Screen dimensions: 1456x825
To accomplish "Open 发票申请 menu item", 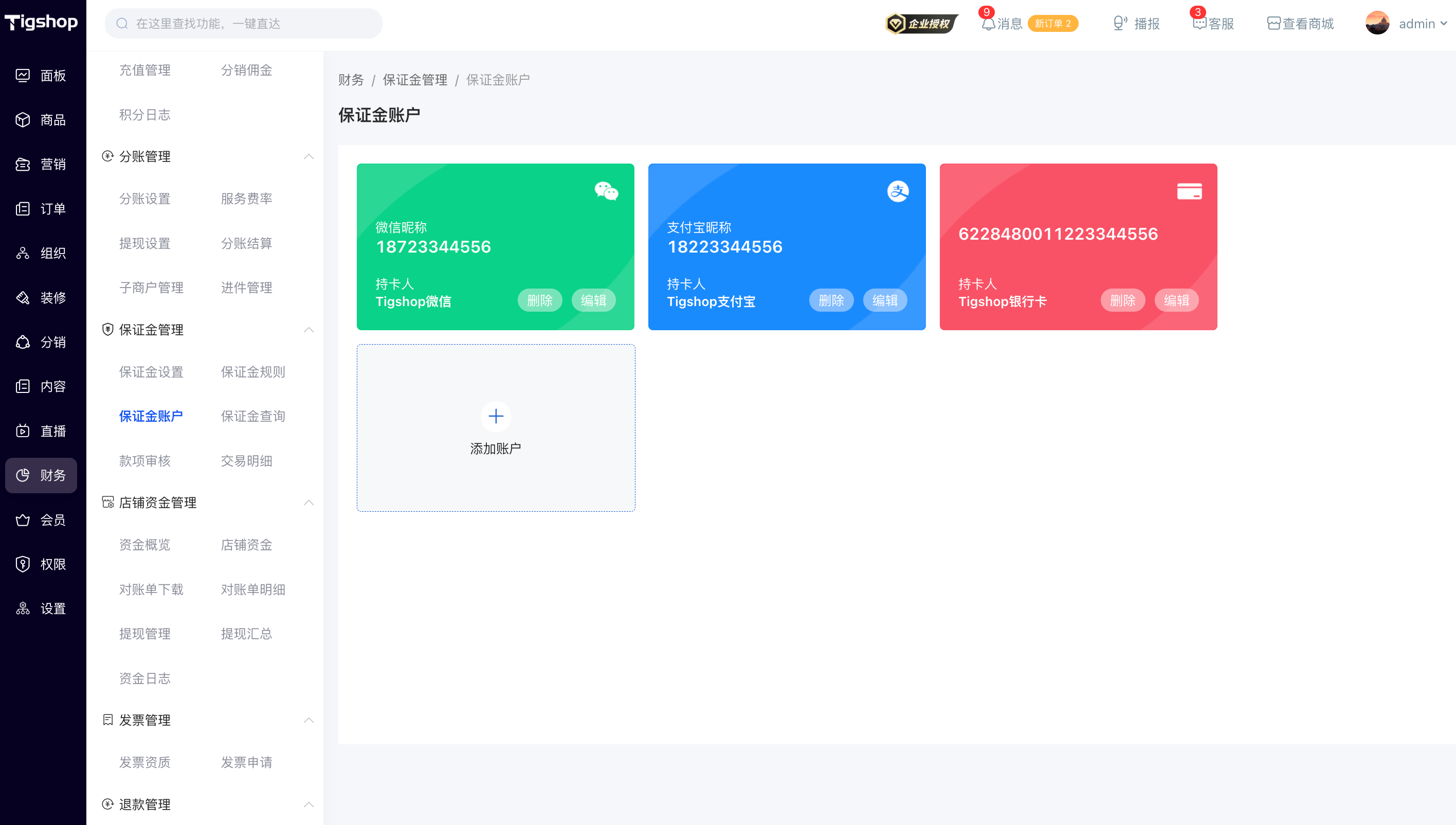I will click(246, 763).
